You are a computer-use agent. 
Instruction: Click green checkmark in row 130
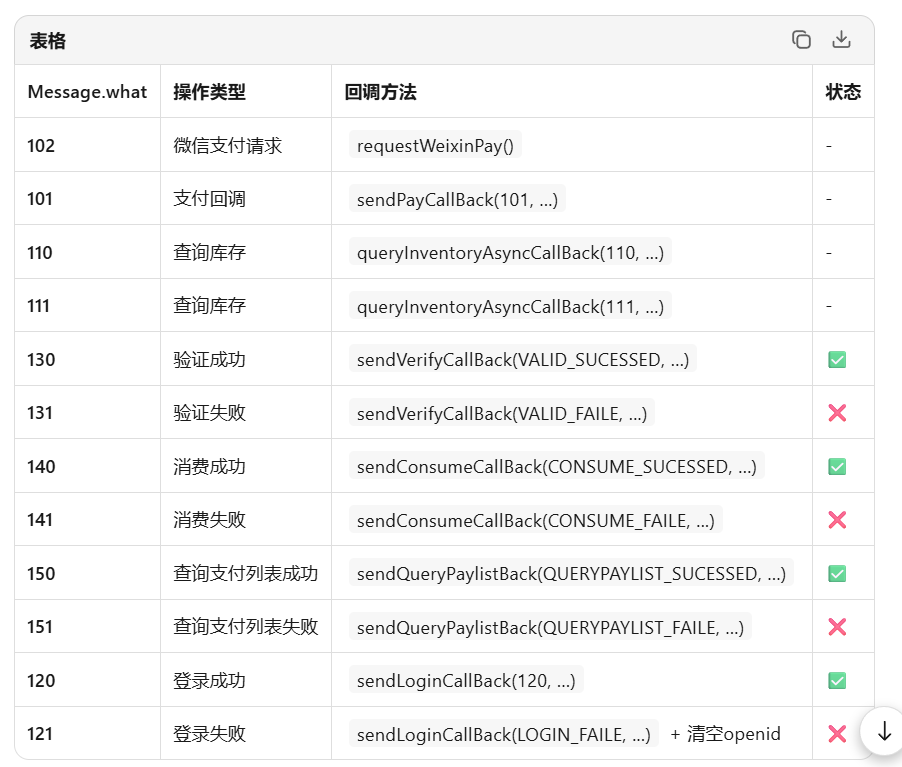837,360
